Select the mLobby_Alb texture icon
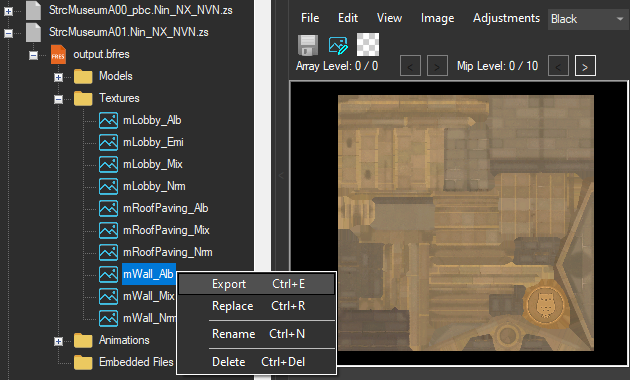 click(108, 120)
